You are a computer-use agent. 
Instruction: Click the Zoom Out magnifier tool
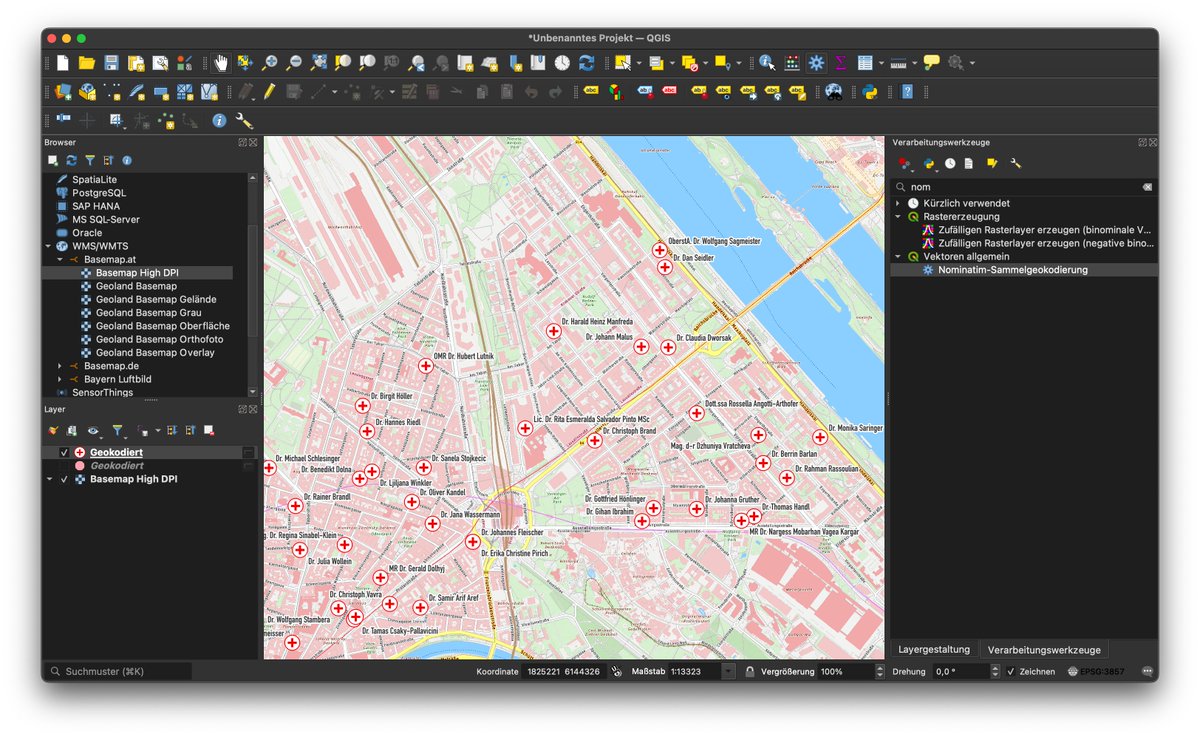click(x=293, y=63)
